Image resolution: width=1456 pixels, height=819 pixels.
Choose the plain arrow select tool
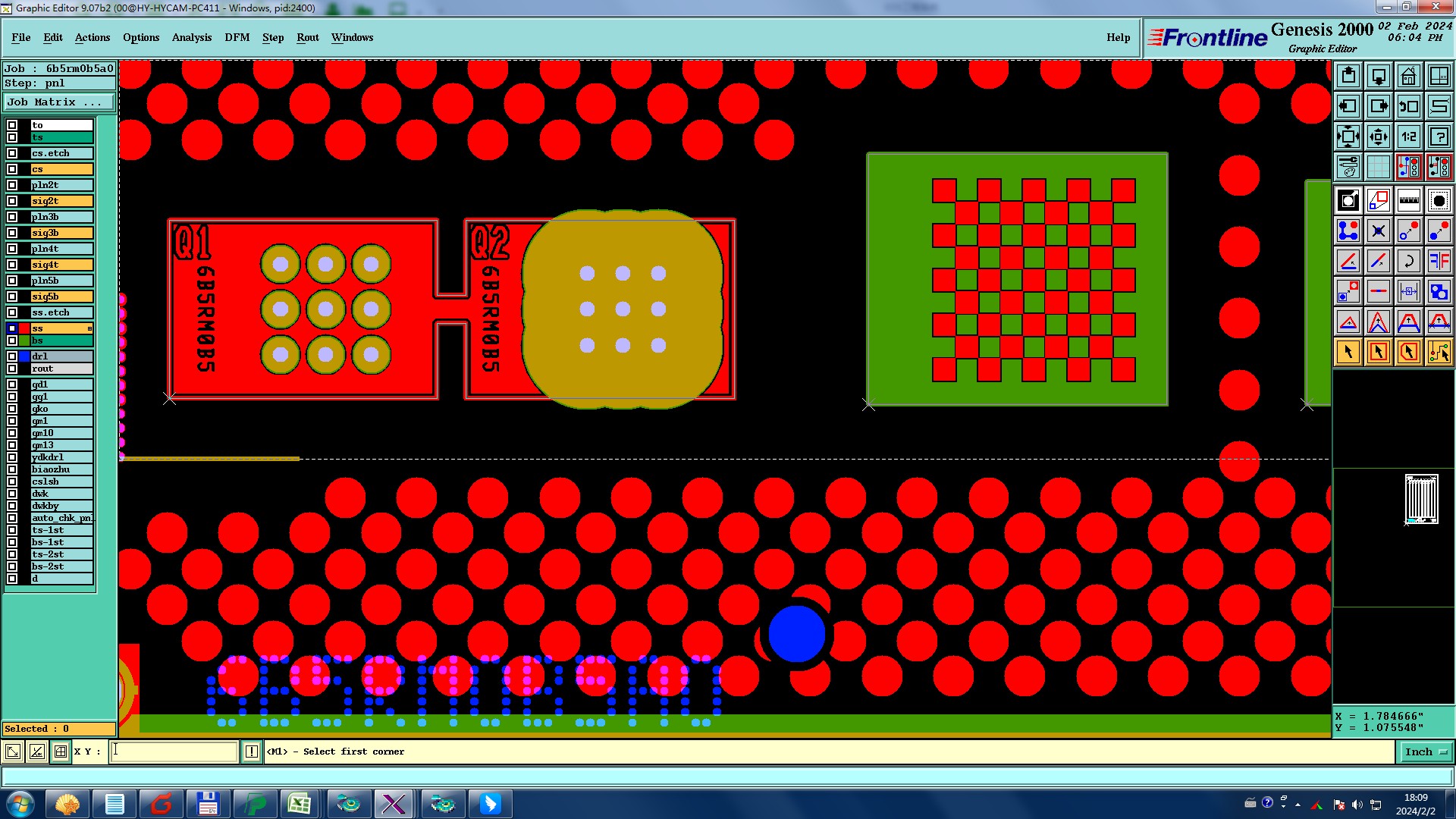pos(1348,352)
